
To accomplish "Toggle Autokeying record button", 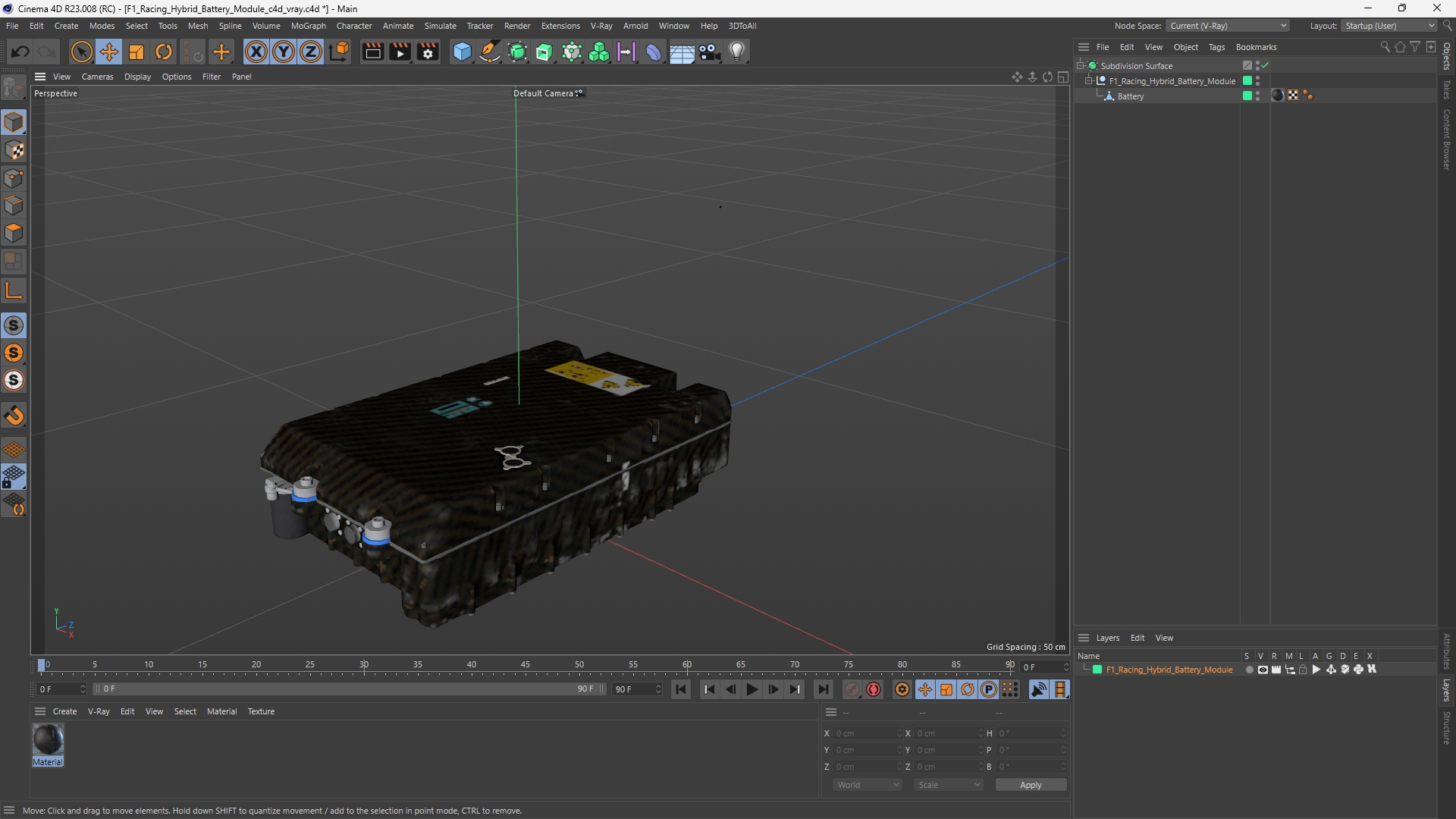I will (x=874, y=689).
